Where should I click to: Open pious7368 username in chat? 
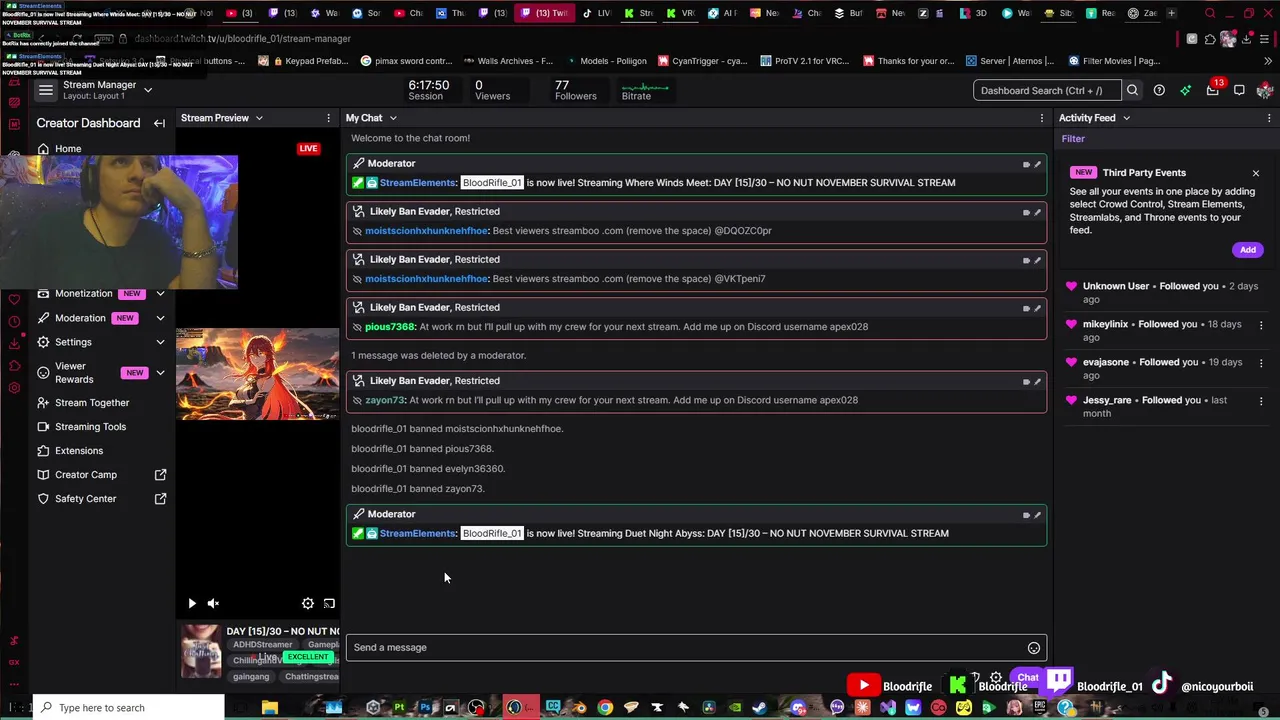389,327
